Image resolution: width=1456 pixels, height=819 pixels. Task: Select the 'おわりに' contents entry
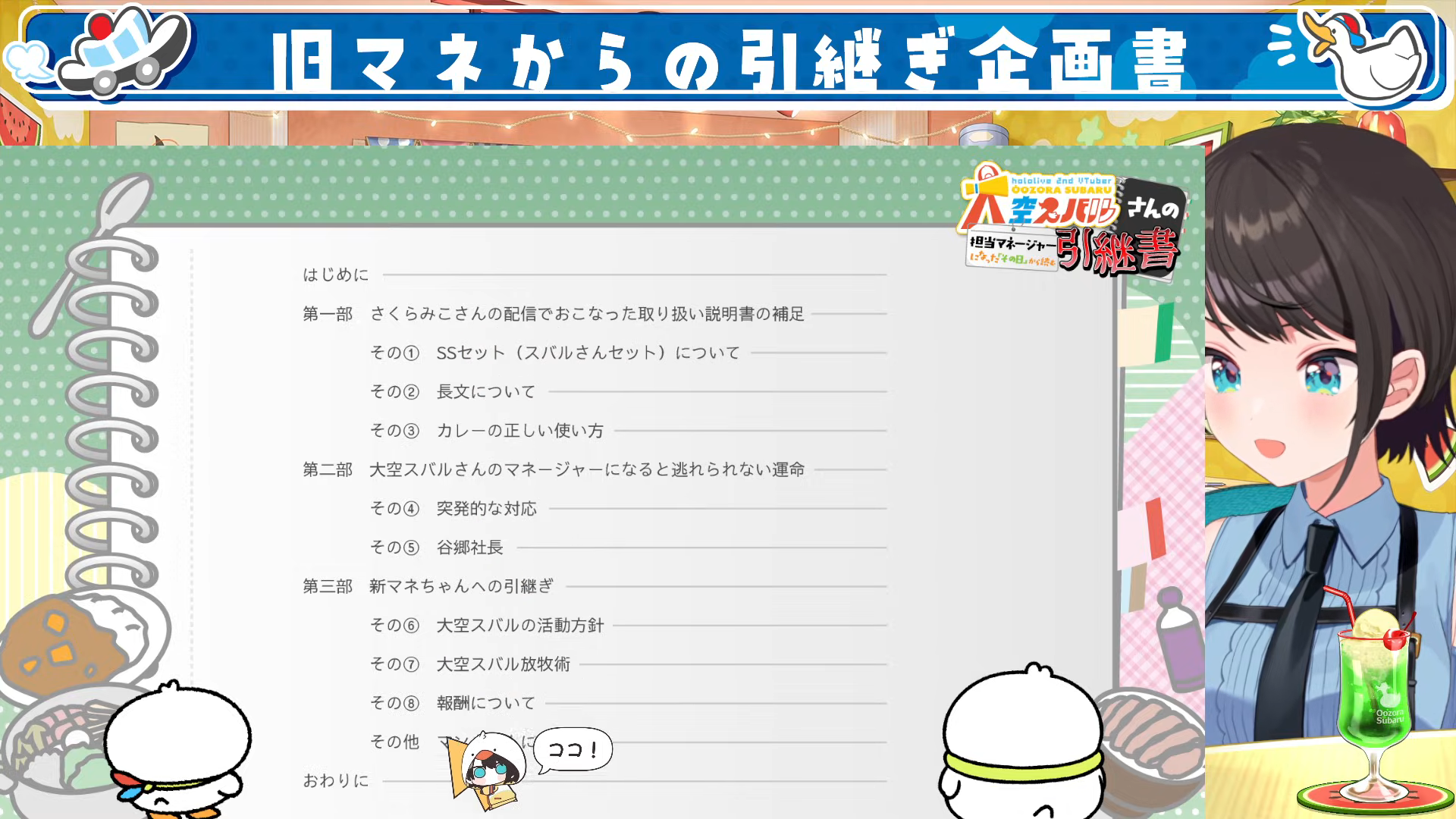336,780
